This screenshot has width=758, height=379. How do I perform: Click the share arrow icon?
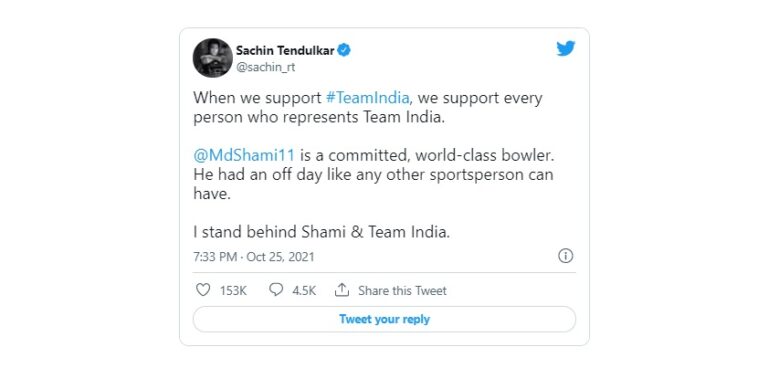[342, 290]
